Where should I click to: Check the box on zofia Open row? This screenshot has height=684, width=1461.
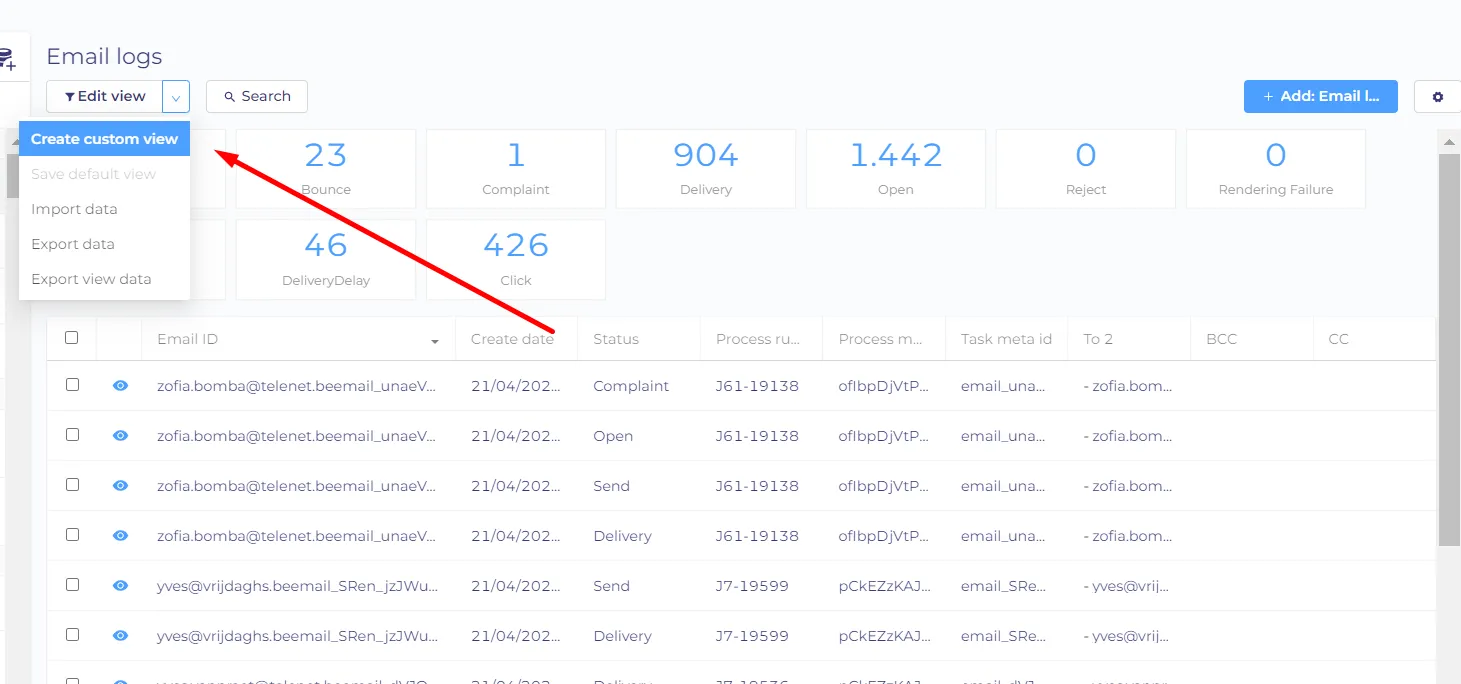(x=72, y=434)
